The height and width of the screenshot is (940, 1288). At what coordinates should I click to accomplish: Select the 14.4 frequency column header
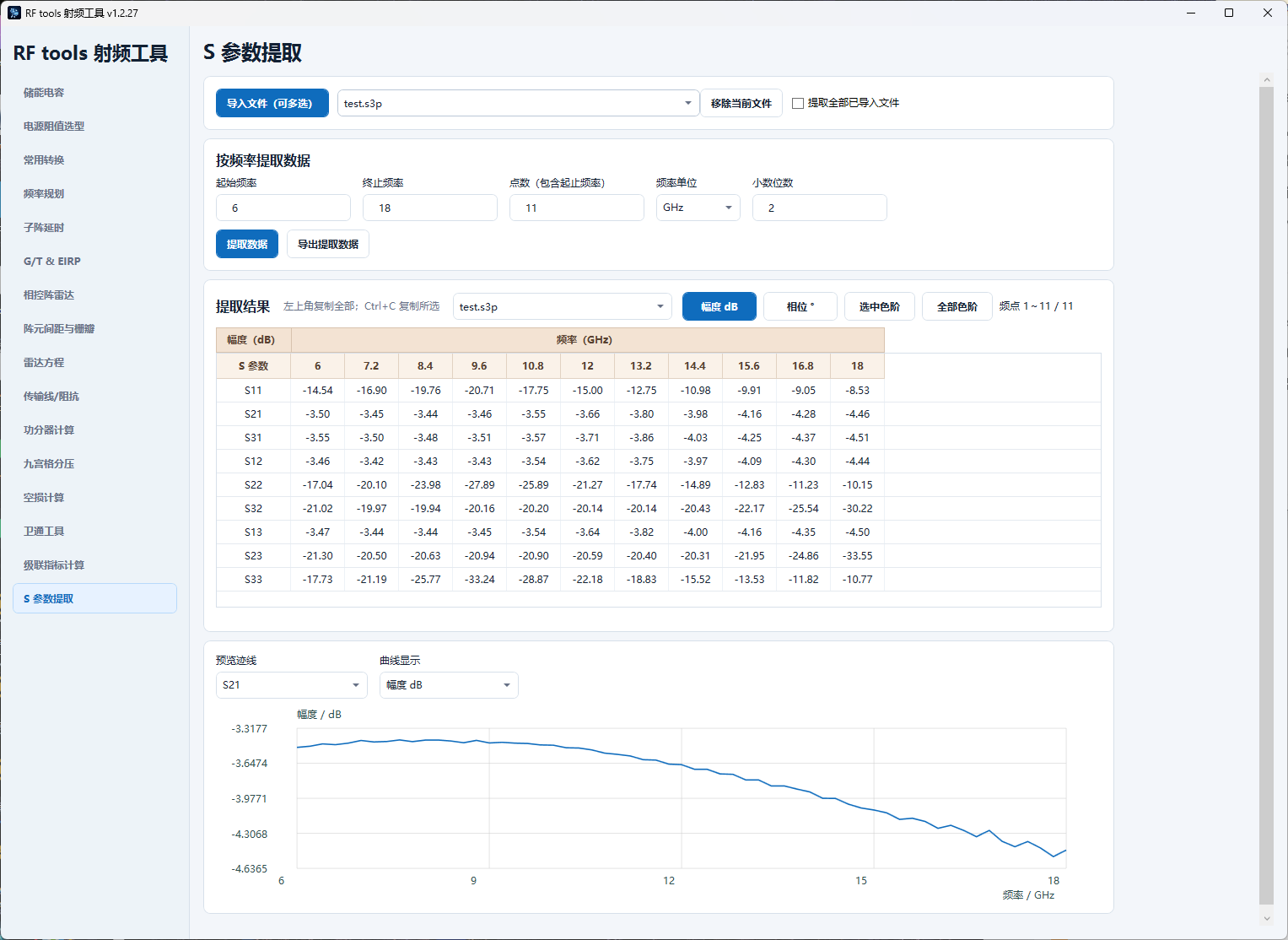pyautogui.click(x=695, y=365)
